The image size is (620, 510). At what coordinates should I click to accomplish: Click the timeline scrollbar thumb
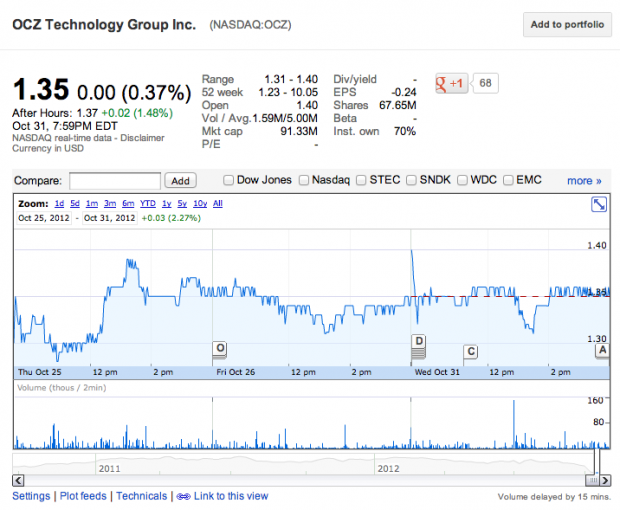[592, 480]
